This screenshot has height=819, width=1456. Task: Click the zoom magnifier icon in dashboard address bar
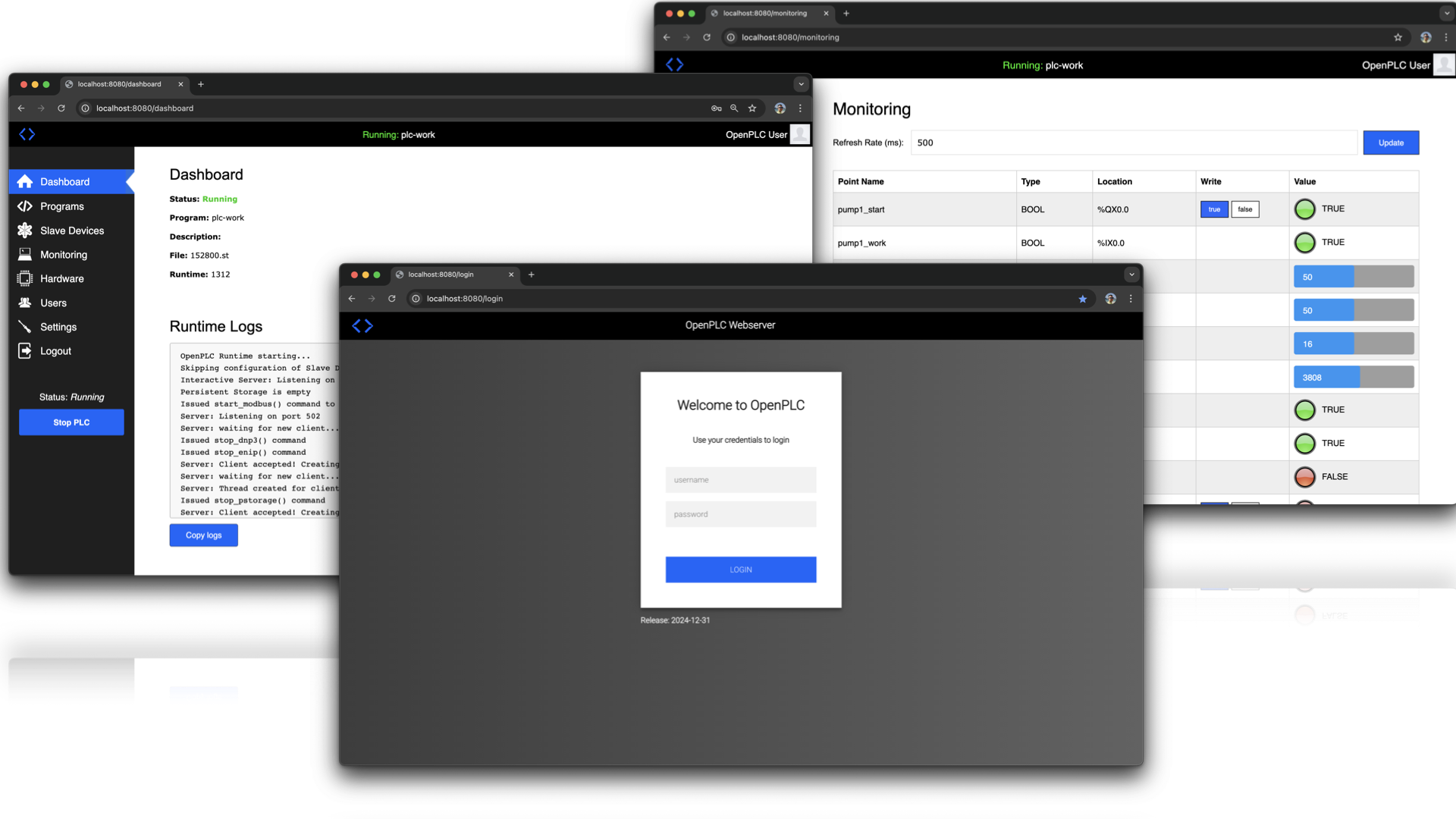click(734, 108)
